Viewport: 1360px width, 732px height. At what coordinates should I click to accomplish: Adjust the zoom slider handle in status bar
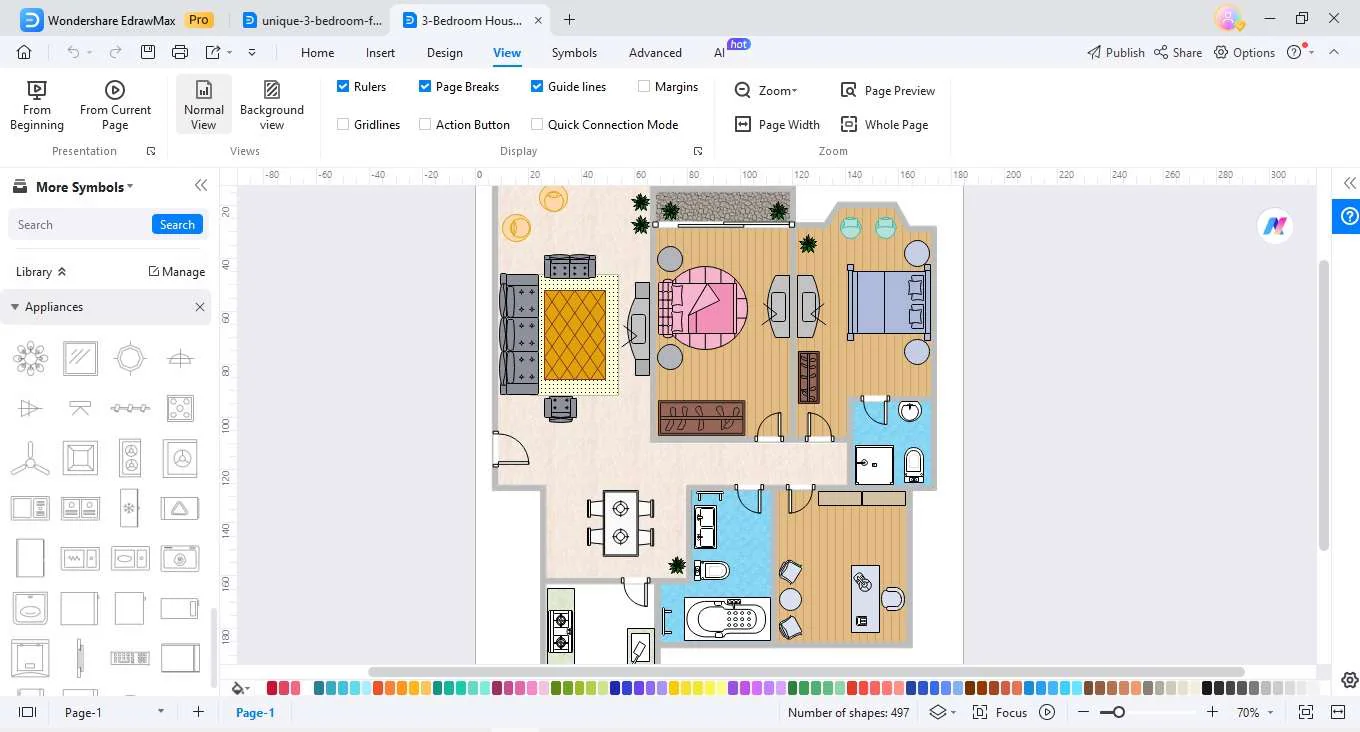[1119, 712]
